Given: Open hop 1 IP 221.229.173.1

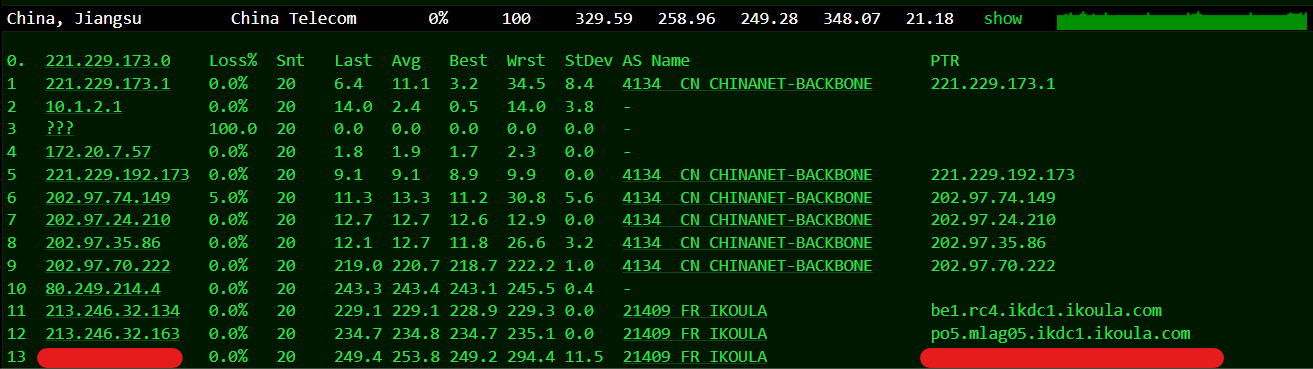Looking at the screenshot, I should pyautogui.click(x=108, y=84).
